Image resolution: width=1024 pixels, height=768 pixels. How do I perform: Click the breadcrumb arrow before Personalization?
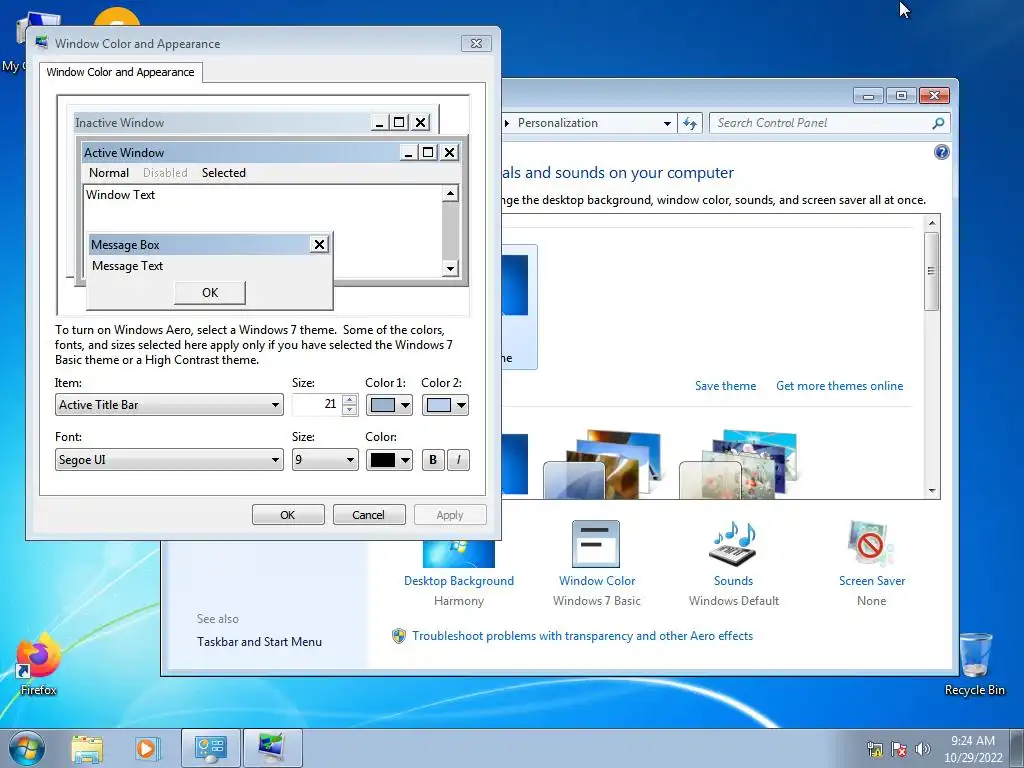[x=507, y=123]
